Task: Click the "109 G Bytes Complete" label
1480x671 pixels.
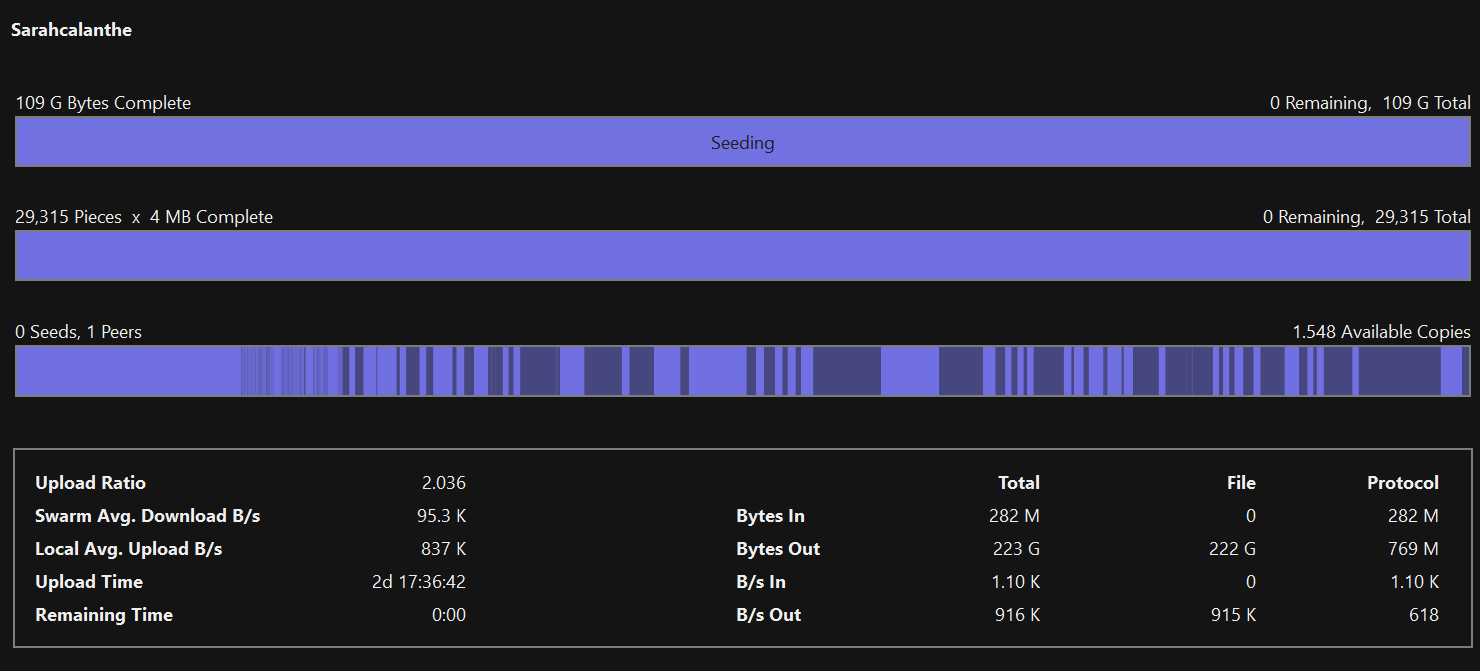Action: [103, 103]
